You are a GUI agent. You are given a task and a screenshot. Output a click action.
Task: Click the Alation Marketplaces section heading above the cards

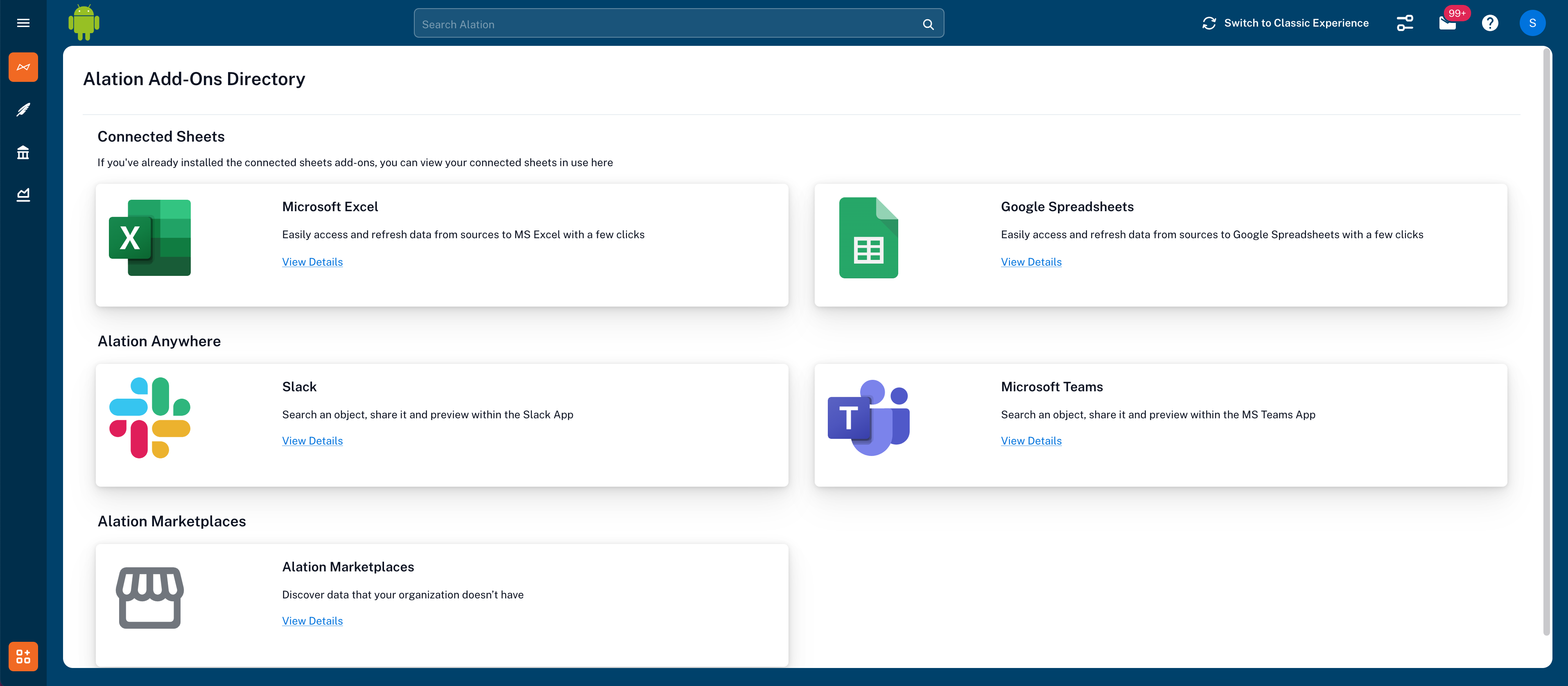coord(172,521)
